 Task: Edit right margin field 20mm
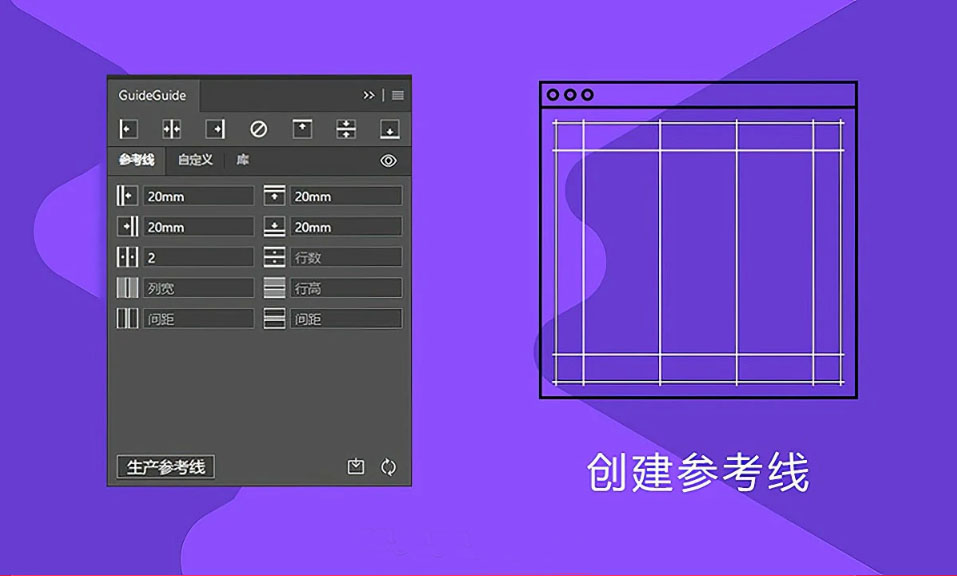coord(198,226)
